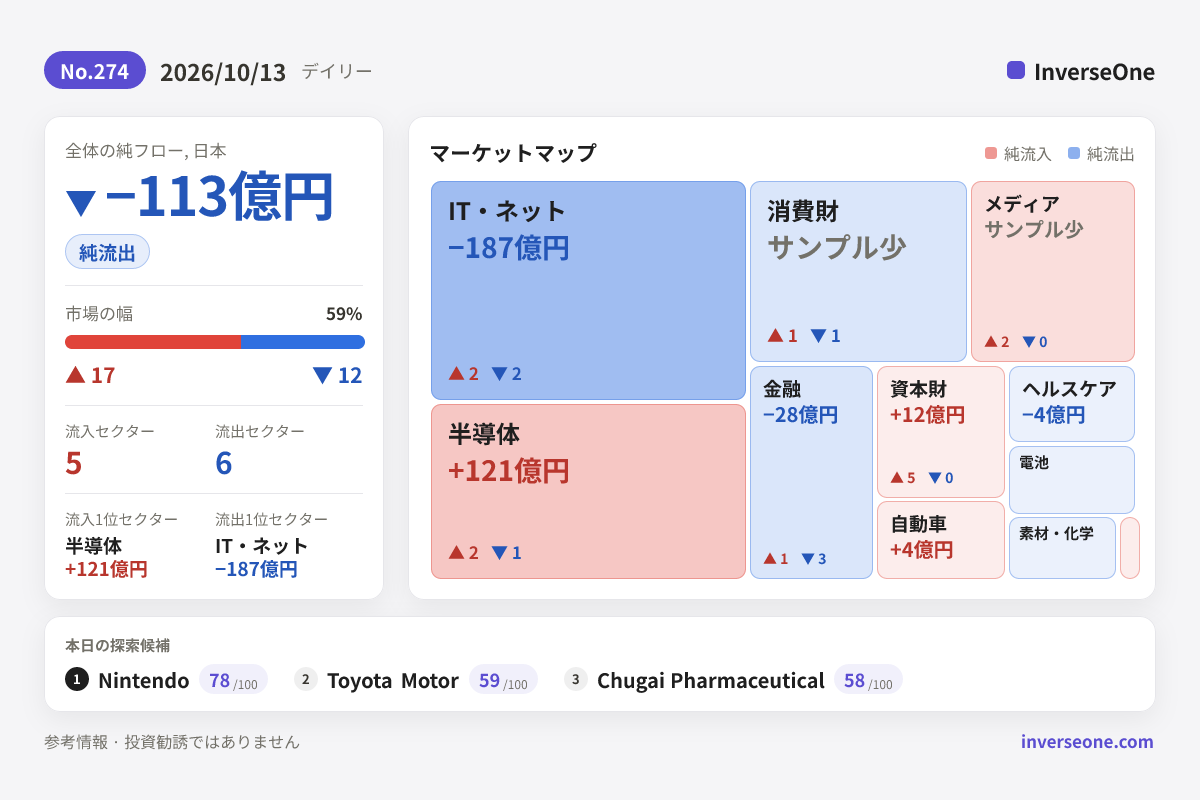Open the inverseone.com link
The height and width of the screenshot is (800, 1200).
point(1087,741)
